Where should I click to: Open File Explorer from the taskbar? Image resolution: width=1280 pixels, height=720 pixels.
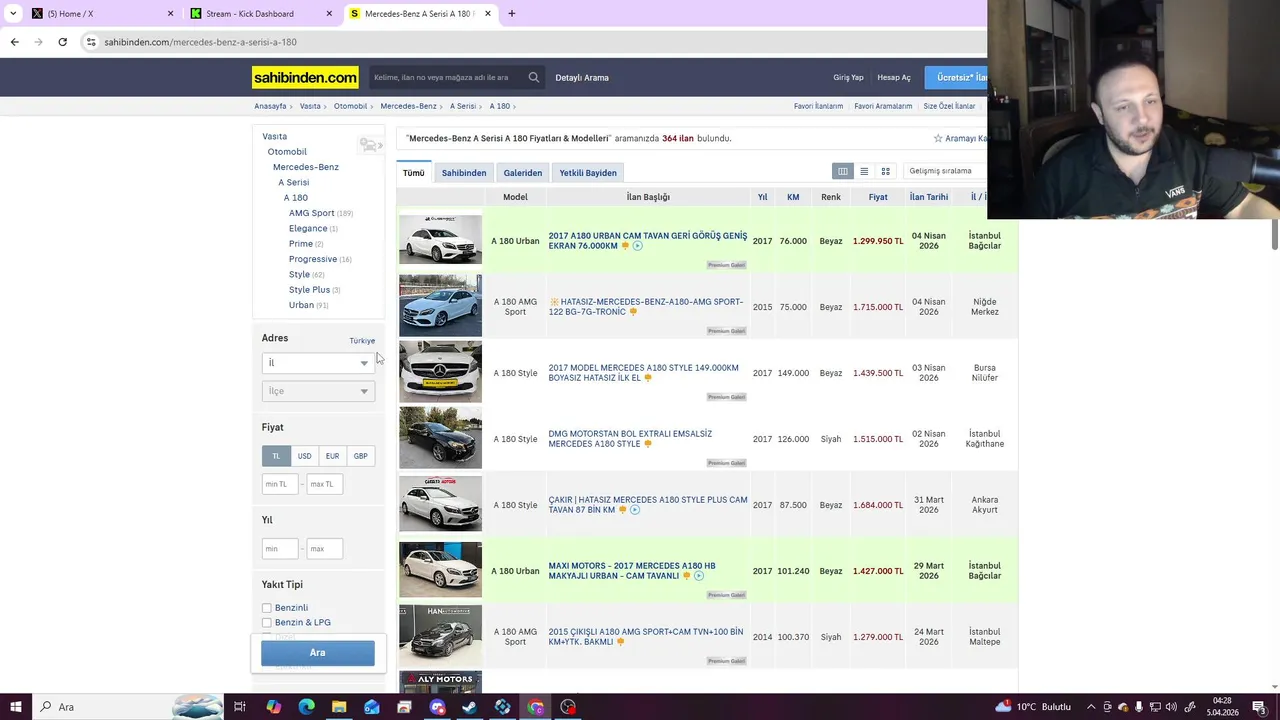coord(339,707)
